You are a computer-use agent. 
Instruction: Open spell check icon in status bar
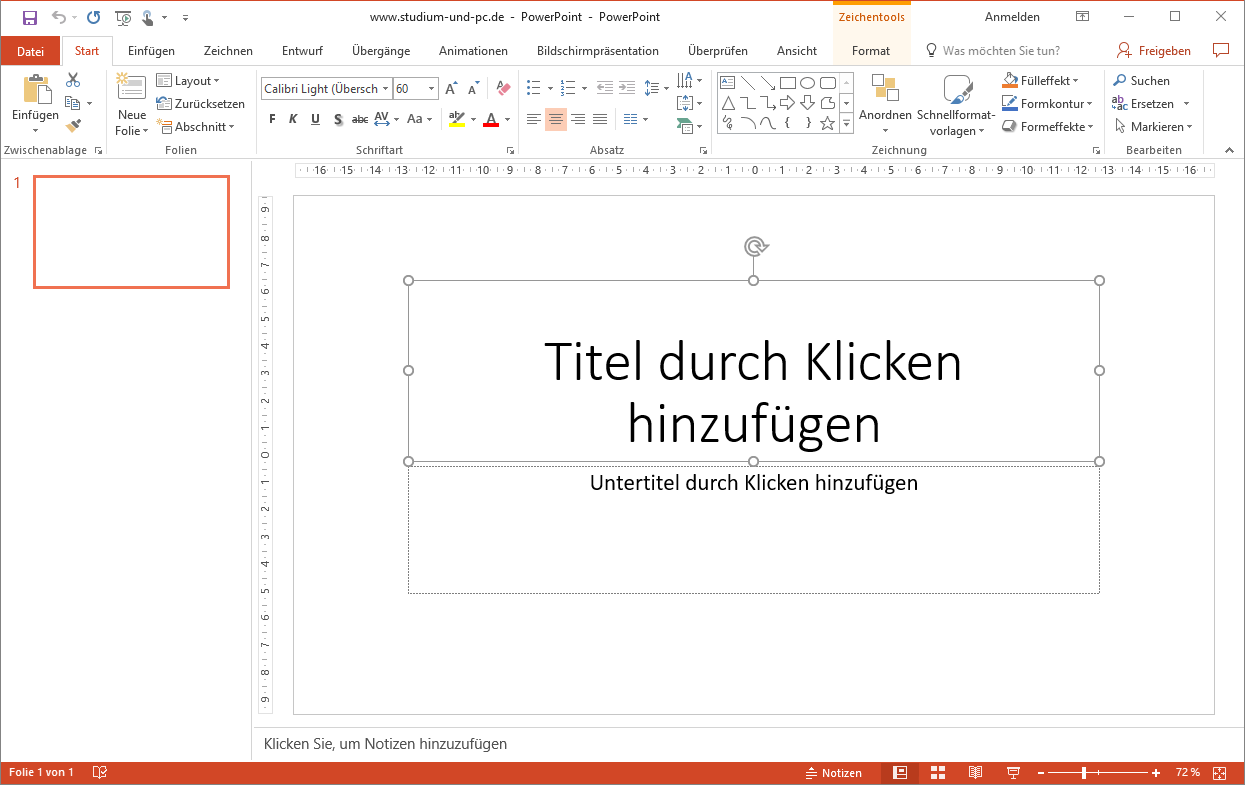[x=100, y=772]
